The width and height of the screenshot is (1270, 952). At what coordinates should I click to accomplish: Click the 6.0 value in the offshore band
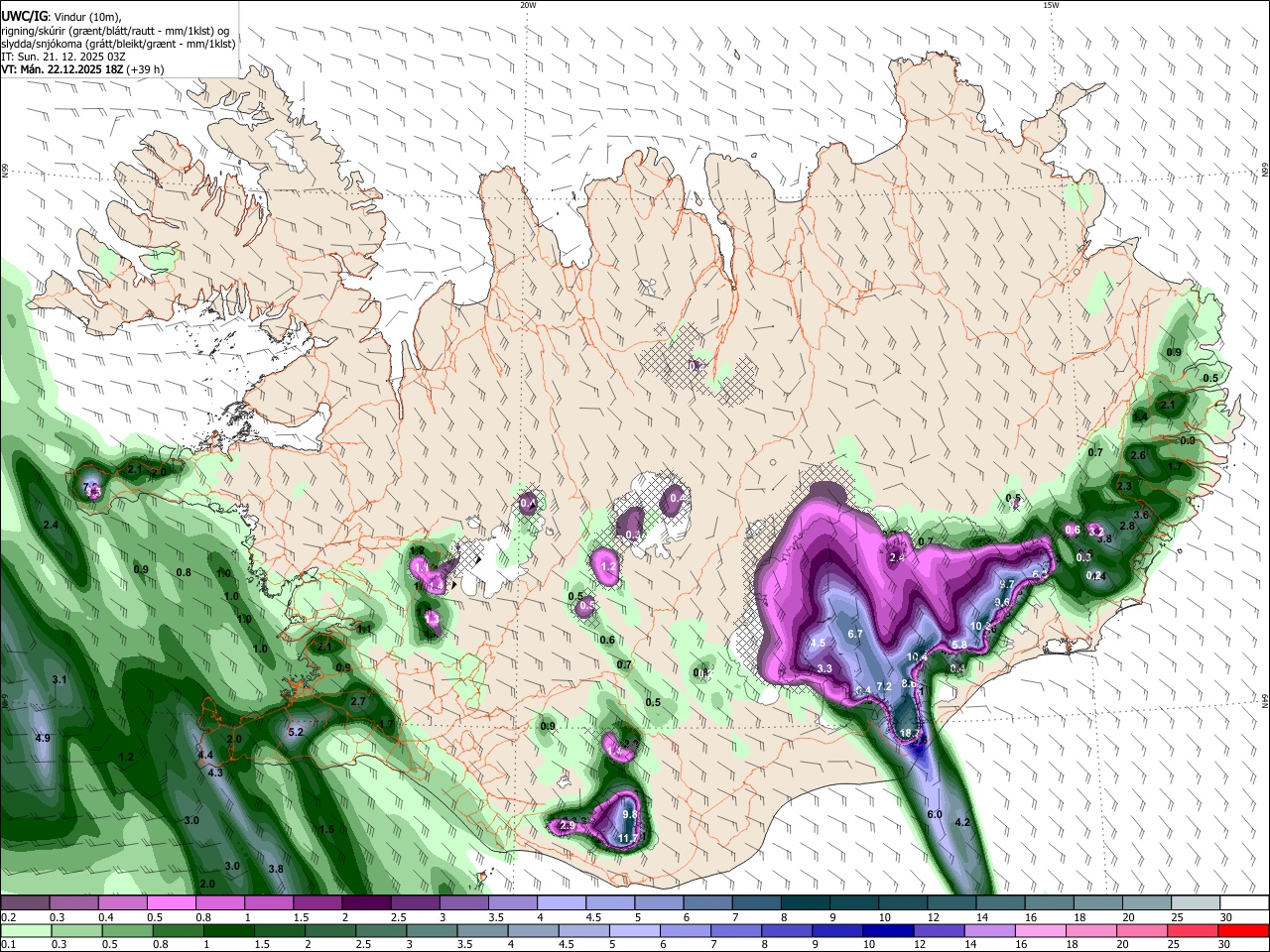934,814
